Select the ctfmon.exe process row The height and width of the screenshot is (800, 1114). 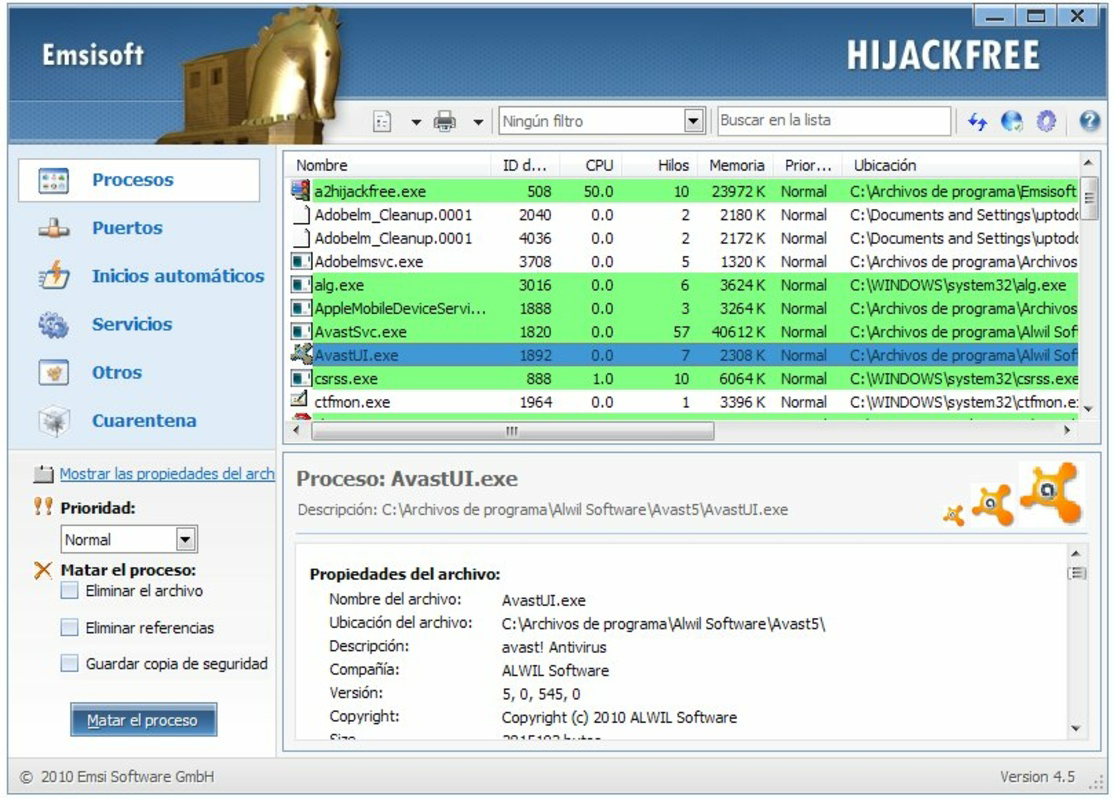683,402
